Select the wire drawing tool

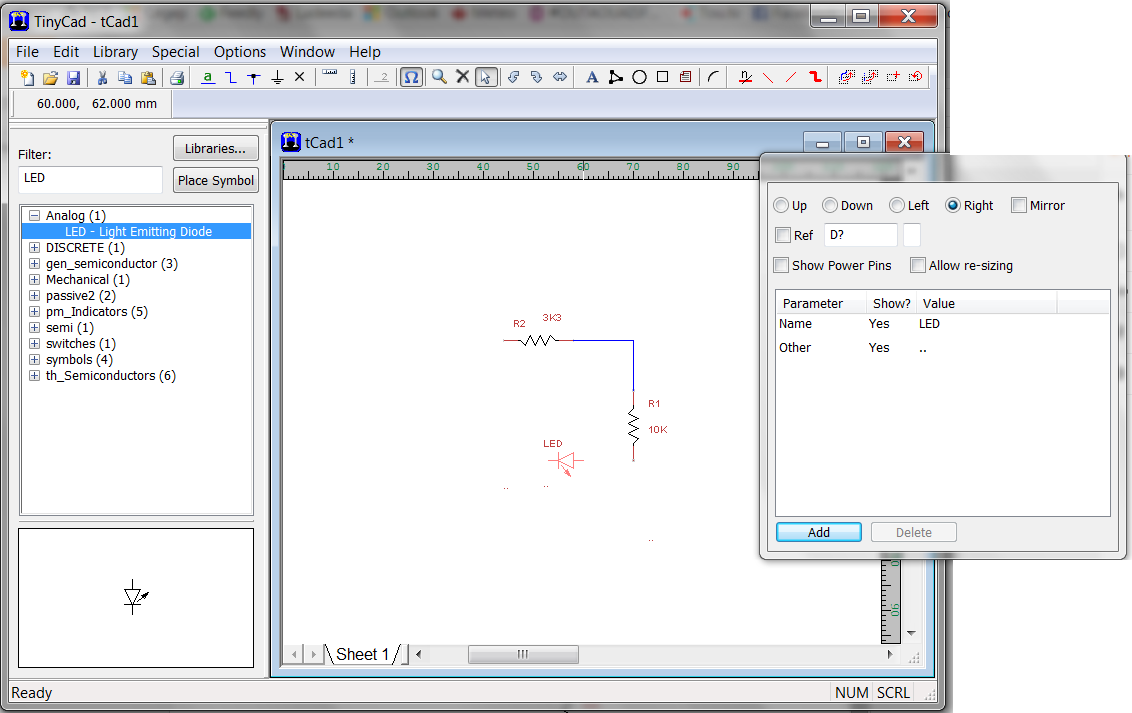click(x=814, y=77)
